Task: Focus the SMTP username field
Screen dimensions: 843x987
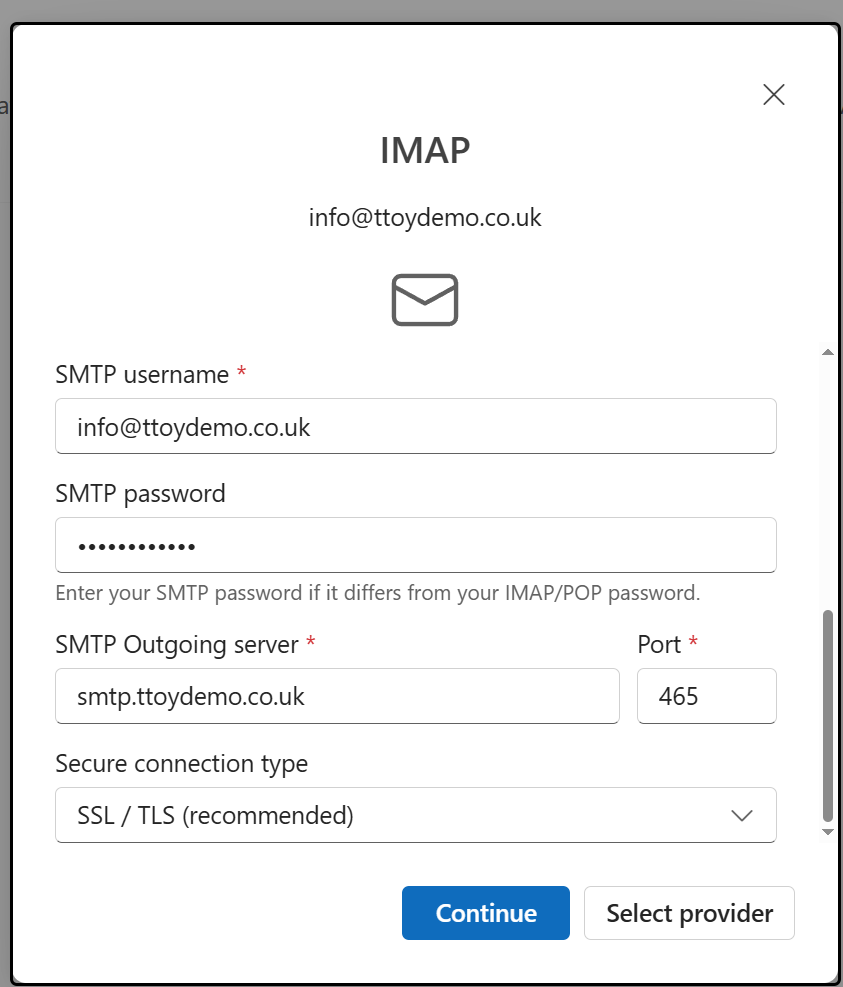Action: click(x=416, y=426)
